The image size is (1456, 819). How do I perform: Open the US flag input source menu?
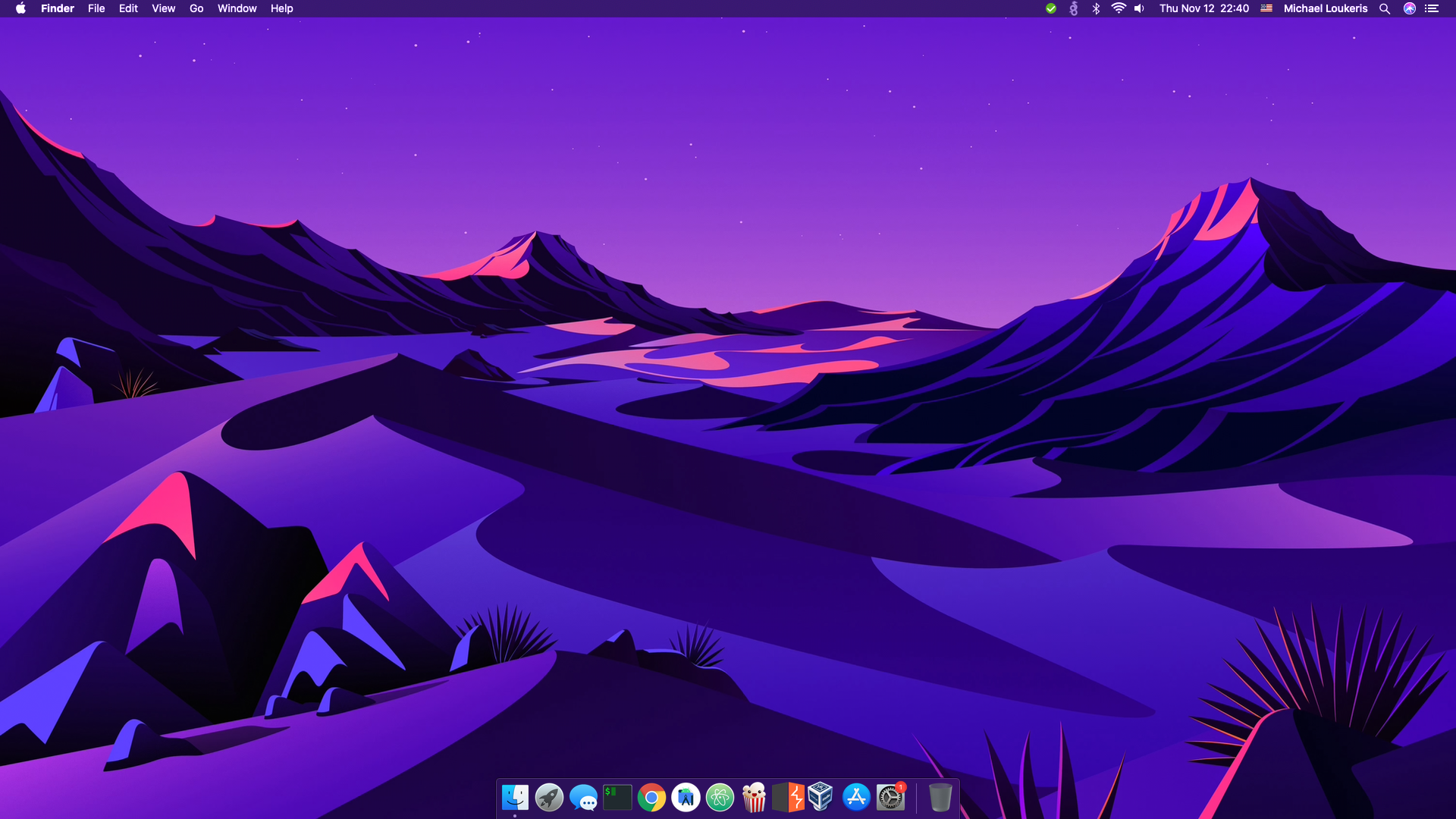(1266, 8)
